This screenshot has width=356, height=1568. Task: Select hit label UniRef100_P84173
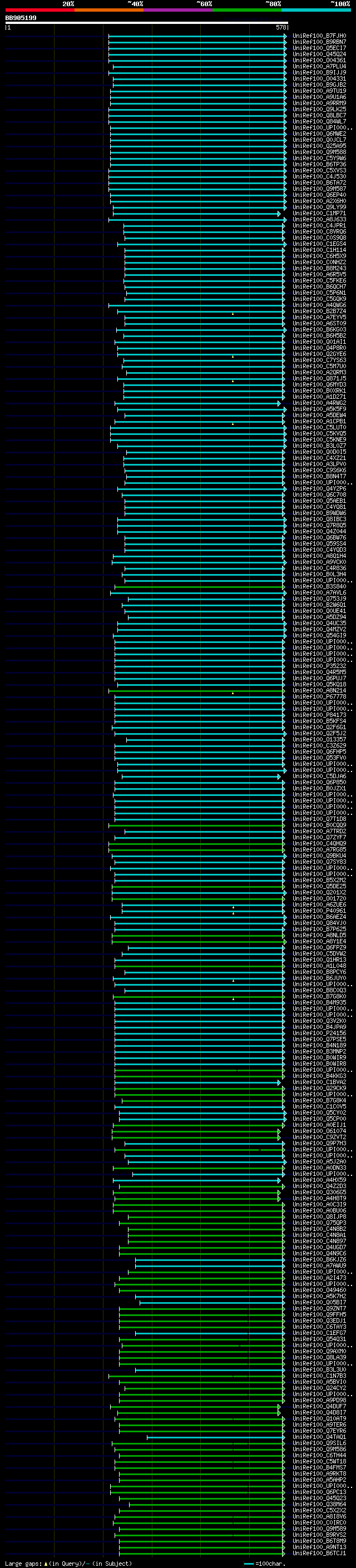(319, 715)
